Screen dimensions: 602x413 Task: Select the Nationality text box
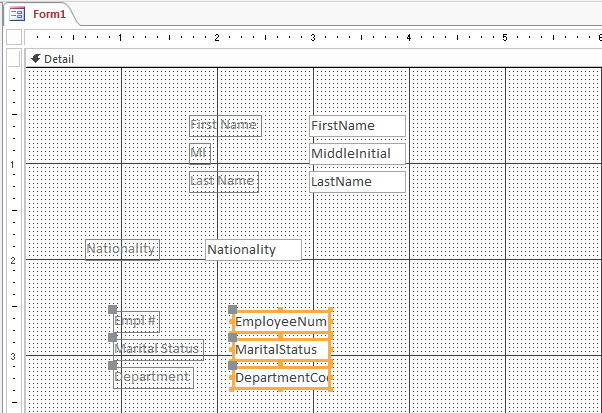tap(253, 250)
